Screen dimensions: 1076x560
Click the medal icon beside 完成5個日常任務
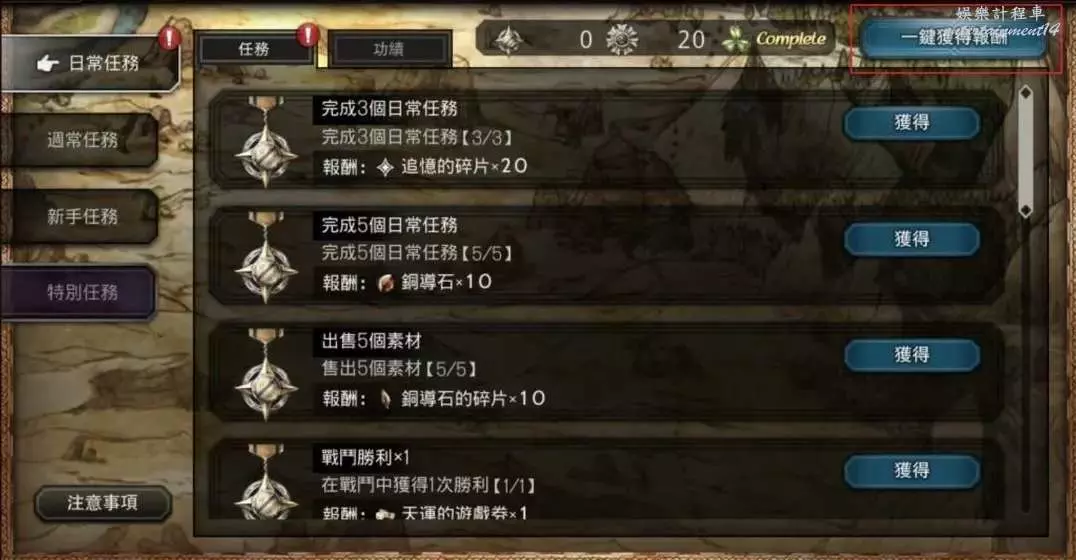266,258
